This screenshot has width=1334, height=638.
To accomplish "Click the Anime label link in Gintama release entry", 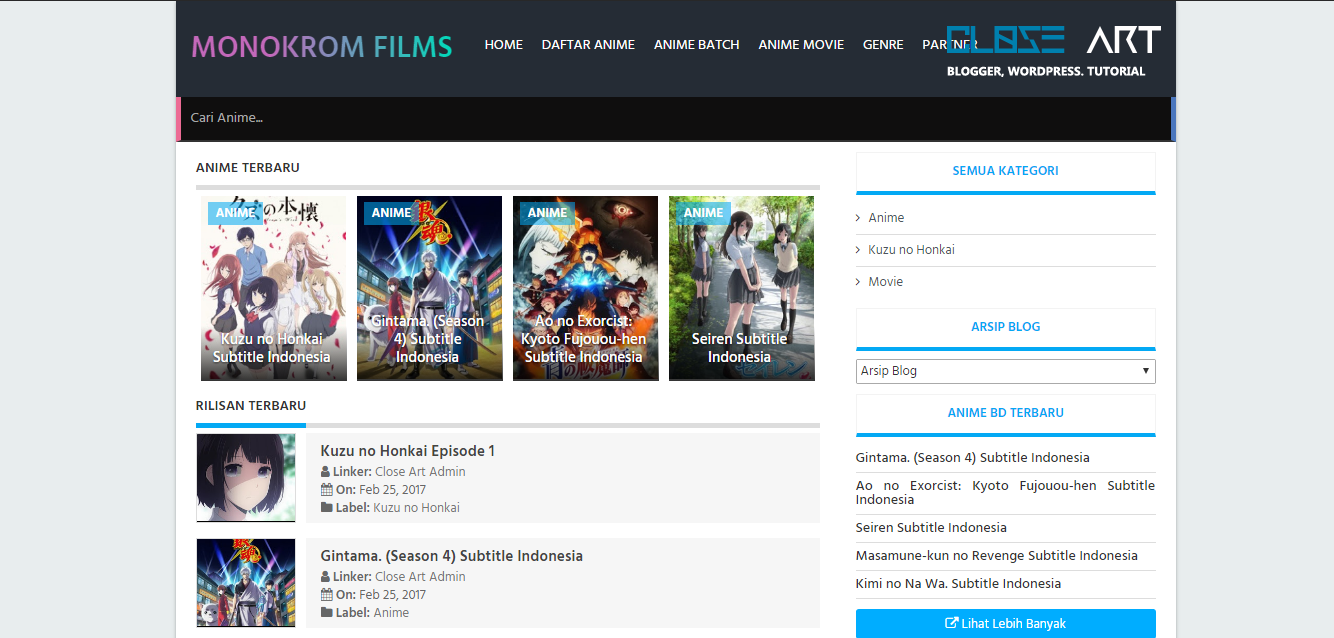I will click(x=391, y=613).
